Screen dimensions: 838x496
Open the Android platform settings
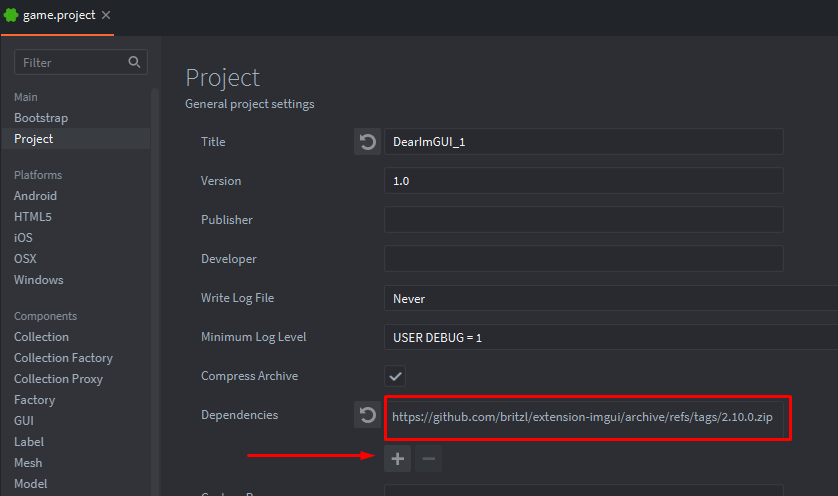coord(35,196)
